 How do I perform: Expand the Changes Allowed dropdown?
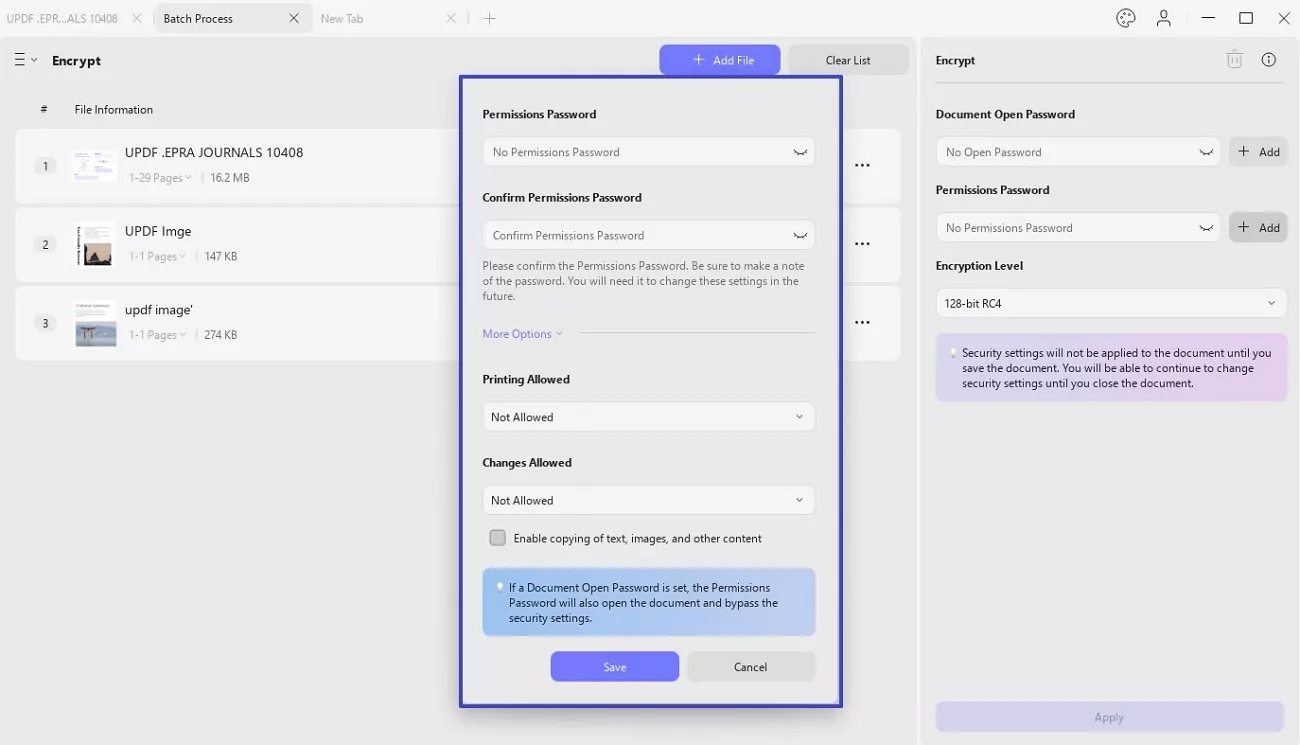(648, 500)
